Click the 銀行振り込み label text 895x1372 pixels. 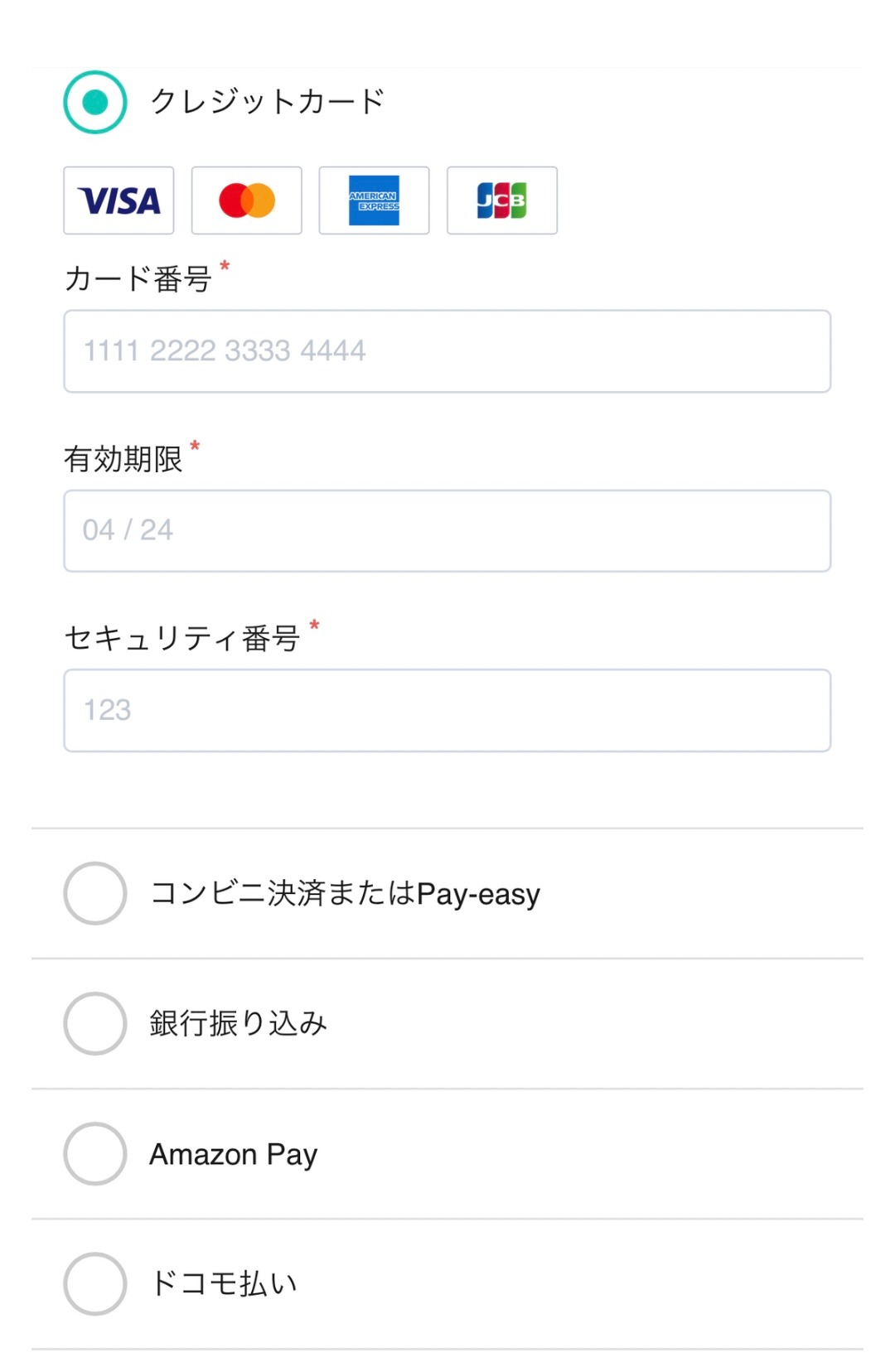(238, 1023)
